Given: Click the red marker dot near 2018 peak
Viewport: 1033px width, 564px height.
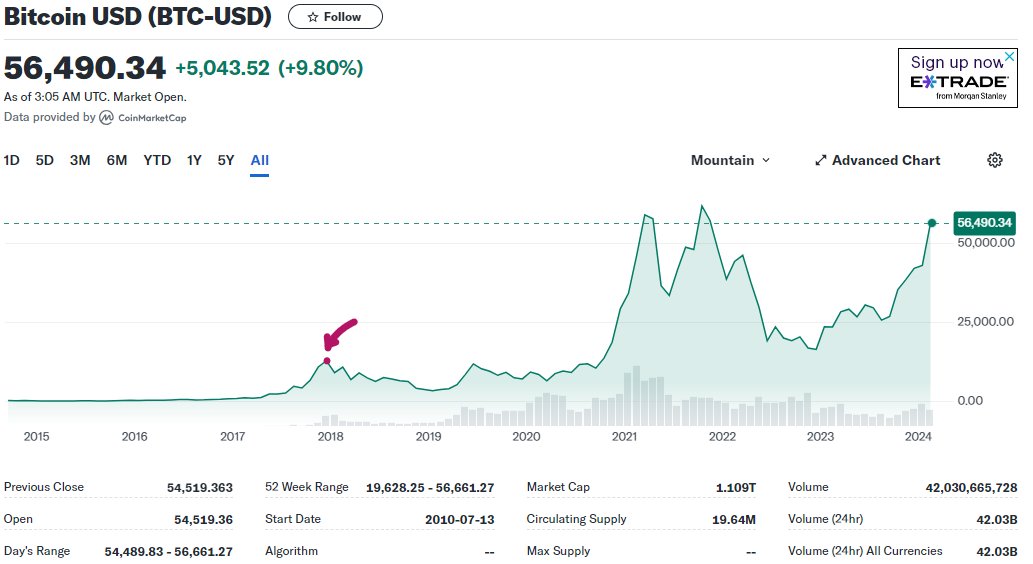Looking at the screenshot, I should pyautogui.click(x=327, y=361).
